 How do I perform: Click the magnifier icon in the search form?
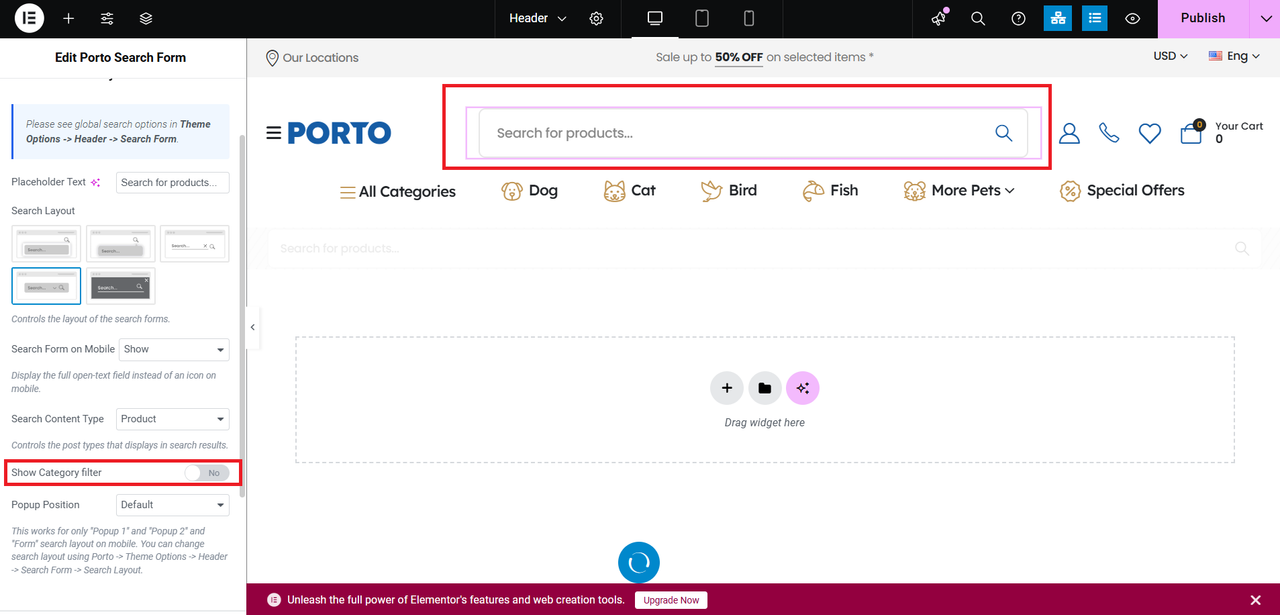[1004, 133]
